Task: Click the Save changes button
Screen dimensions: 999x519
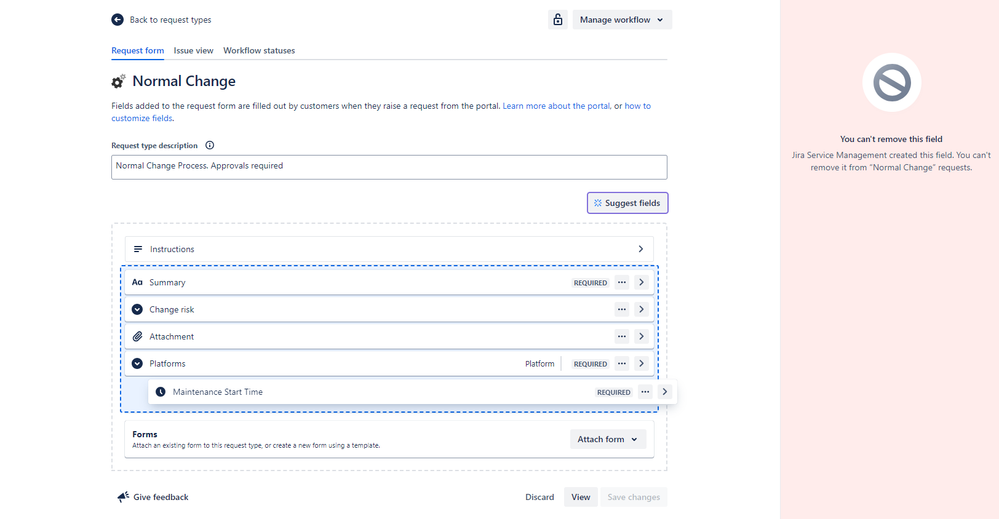Action: (633, 497)
